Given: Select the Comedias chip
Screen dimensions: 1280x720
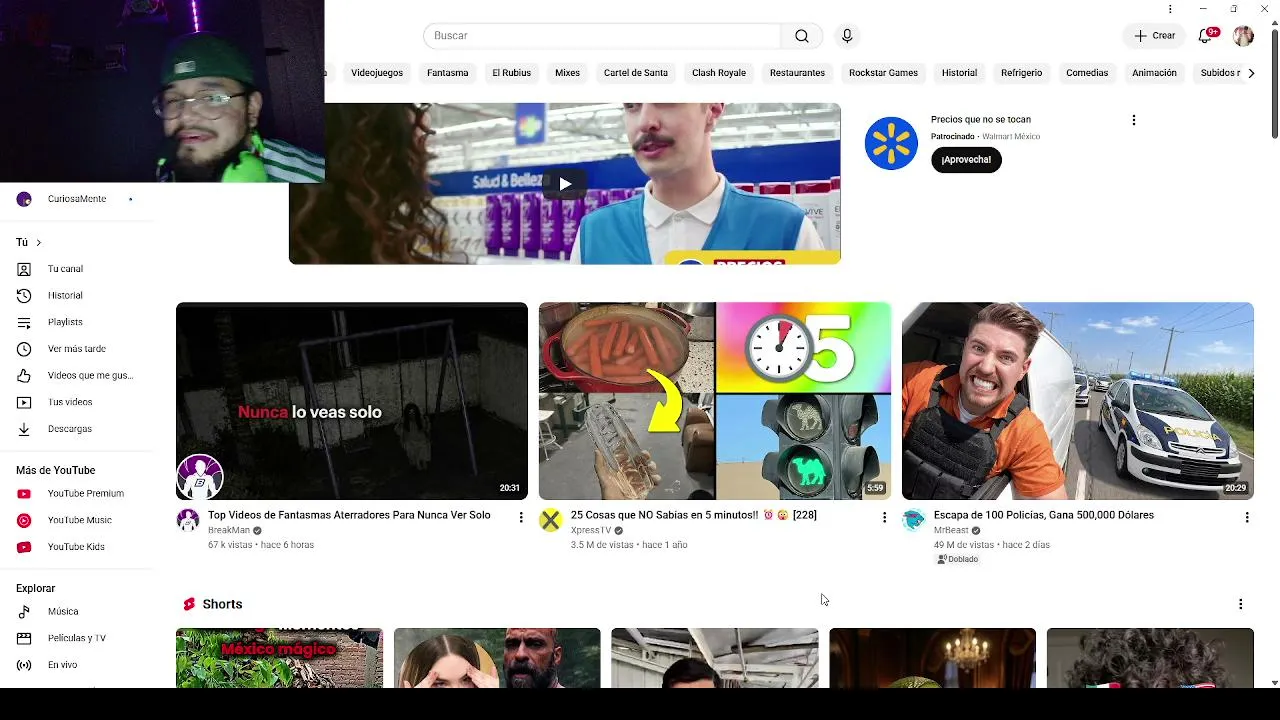Looking at the screenshot, I should tap(1087, 73).
